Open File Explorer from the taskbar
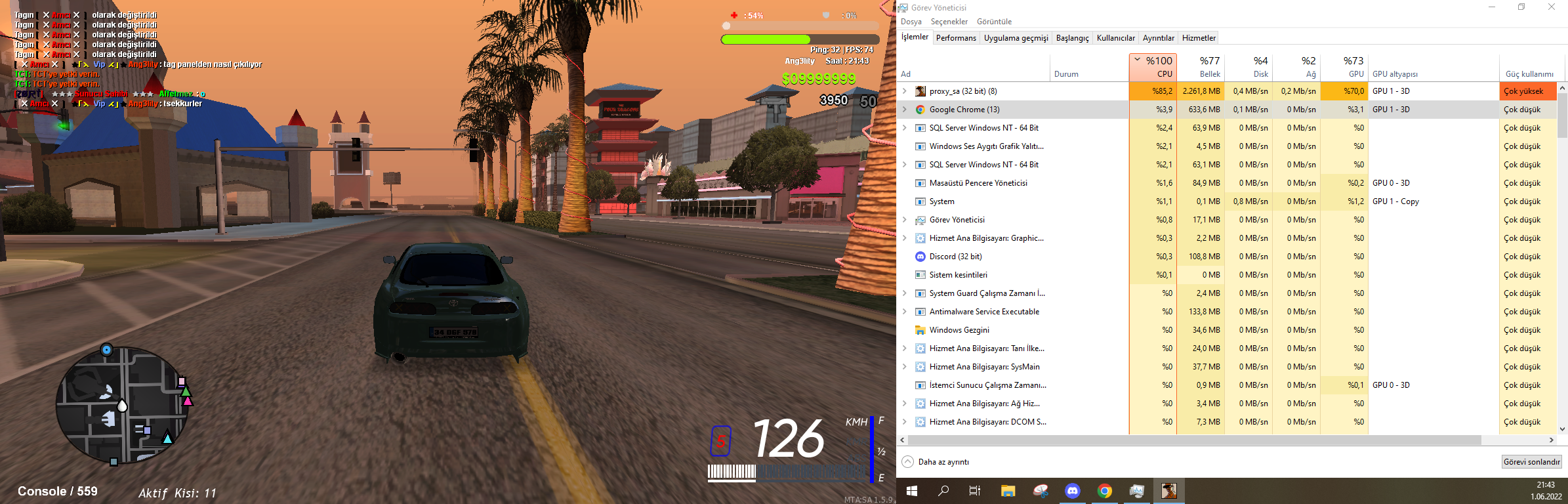Screen dimensions: 1568x504 point(1008,491)
